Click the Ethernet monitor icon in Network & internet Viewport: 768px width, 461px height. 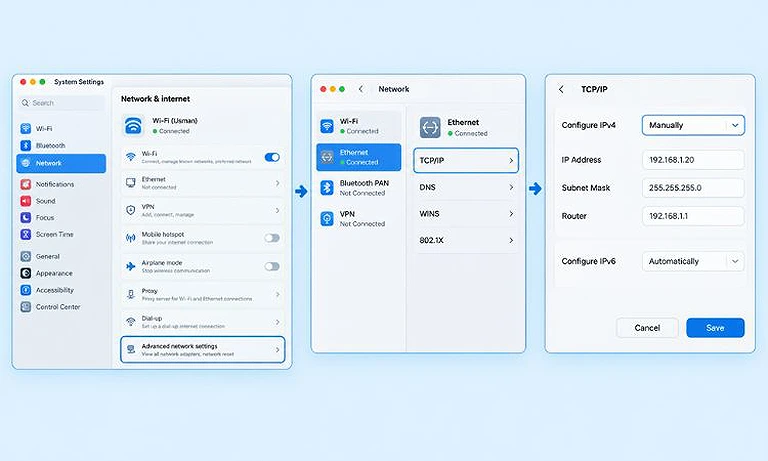click(131, 183)
